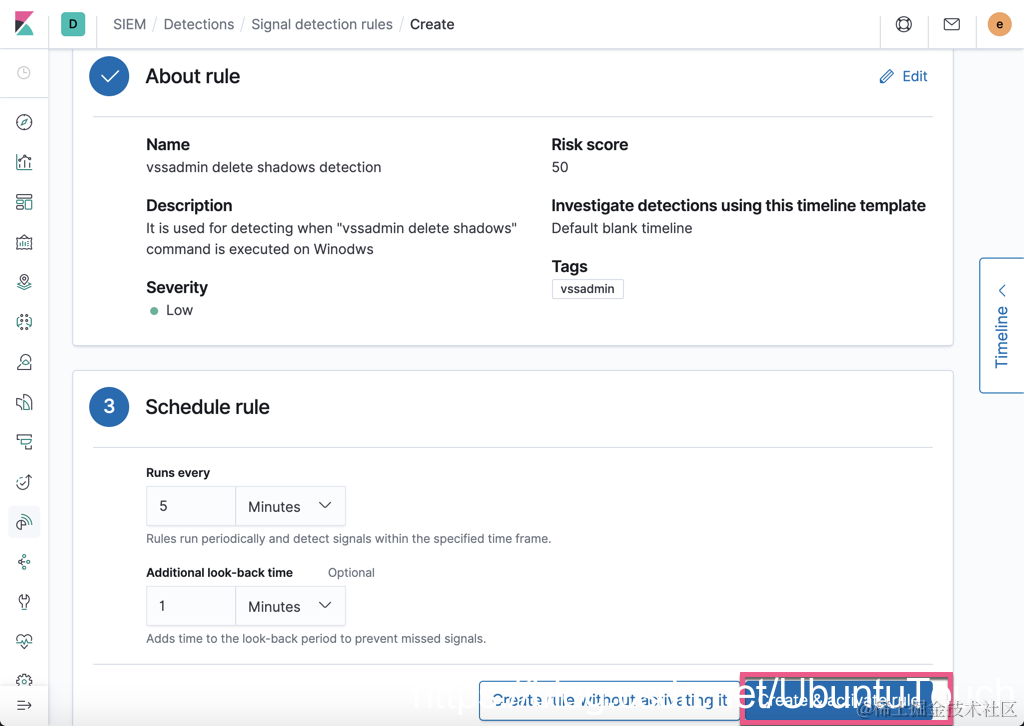Open the space selector D avatar
This screenshot has width=1024, height=726.
pyautogui.click(x=73, y=24)
